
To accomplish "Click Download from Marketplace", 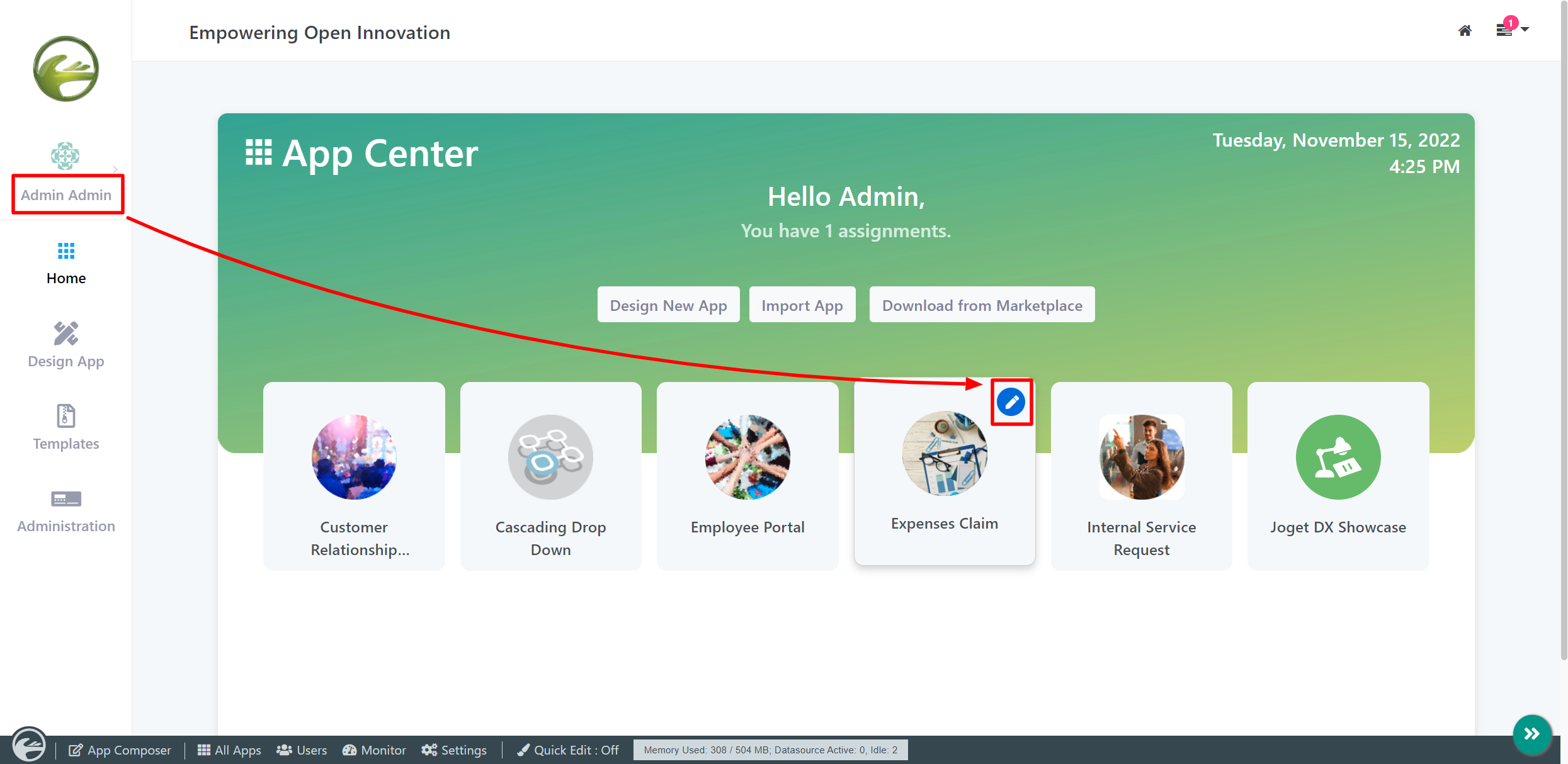I will (x=982, y=305).
